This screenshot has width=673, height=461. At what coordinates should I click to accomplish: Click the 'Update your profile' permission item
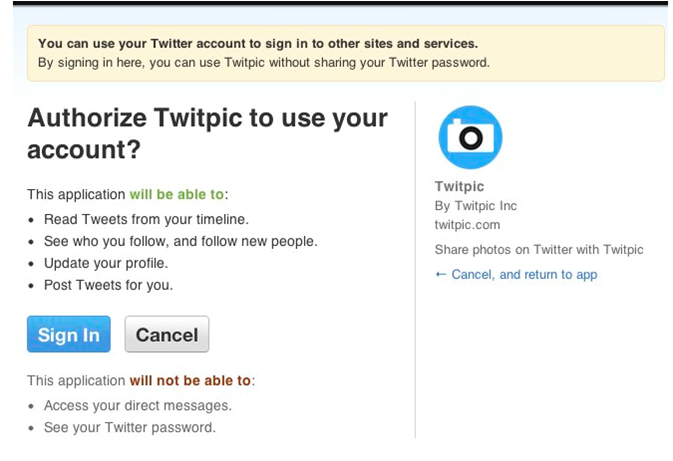tap(106, 264)
